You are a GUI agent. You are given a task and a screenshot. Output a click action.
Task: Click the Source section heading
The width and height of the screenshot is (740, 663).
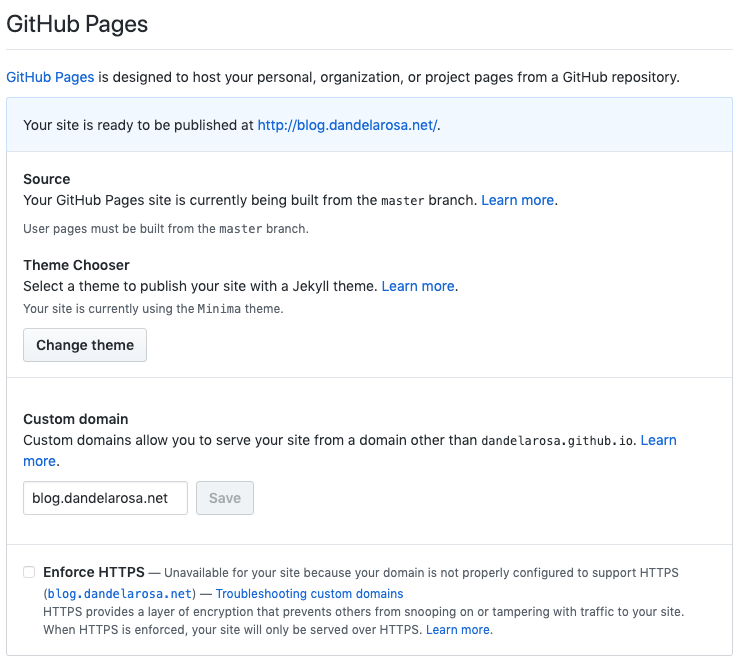coord(47,179)
